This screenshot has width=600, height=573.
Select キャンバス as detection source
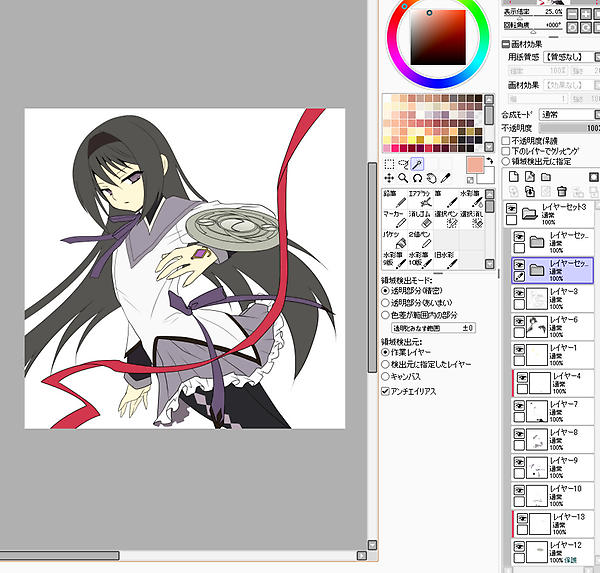click(x=385, y=376)
